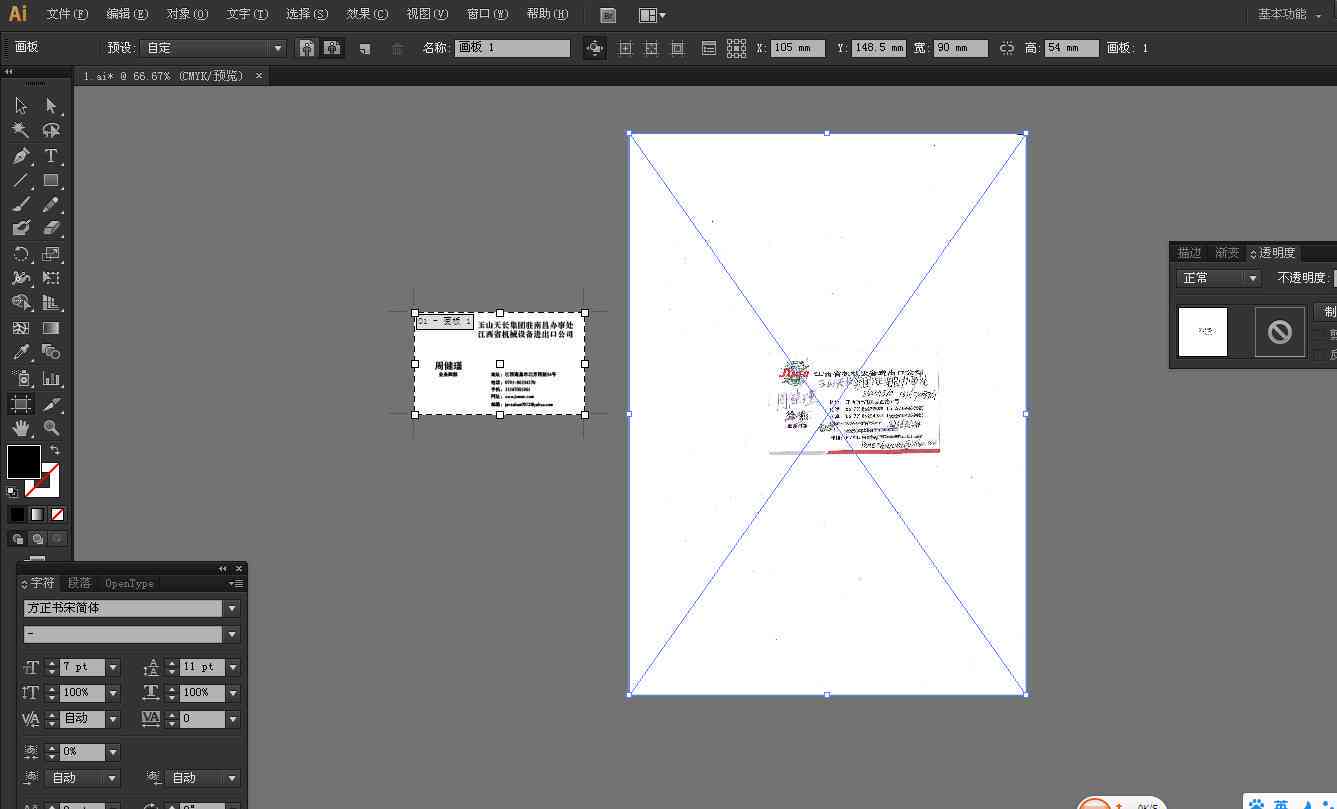The height and width of the screenshot is (809, 1337).
Task: Select the Lasso tool
Action: [x=51, y=131]
